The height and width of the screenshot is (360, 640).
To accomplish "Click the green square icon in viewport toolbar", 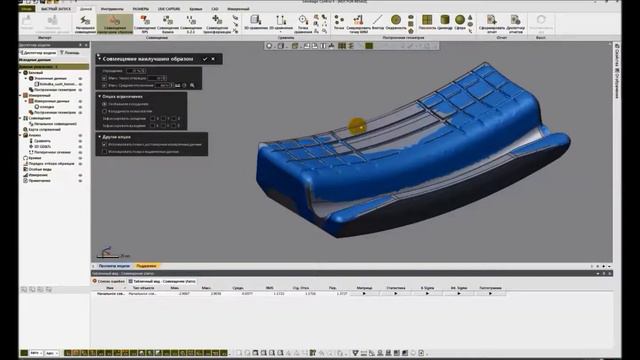I will click(369, 46).
